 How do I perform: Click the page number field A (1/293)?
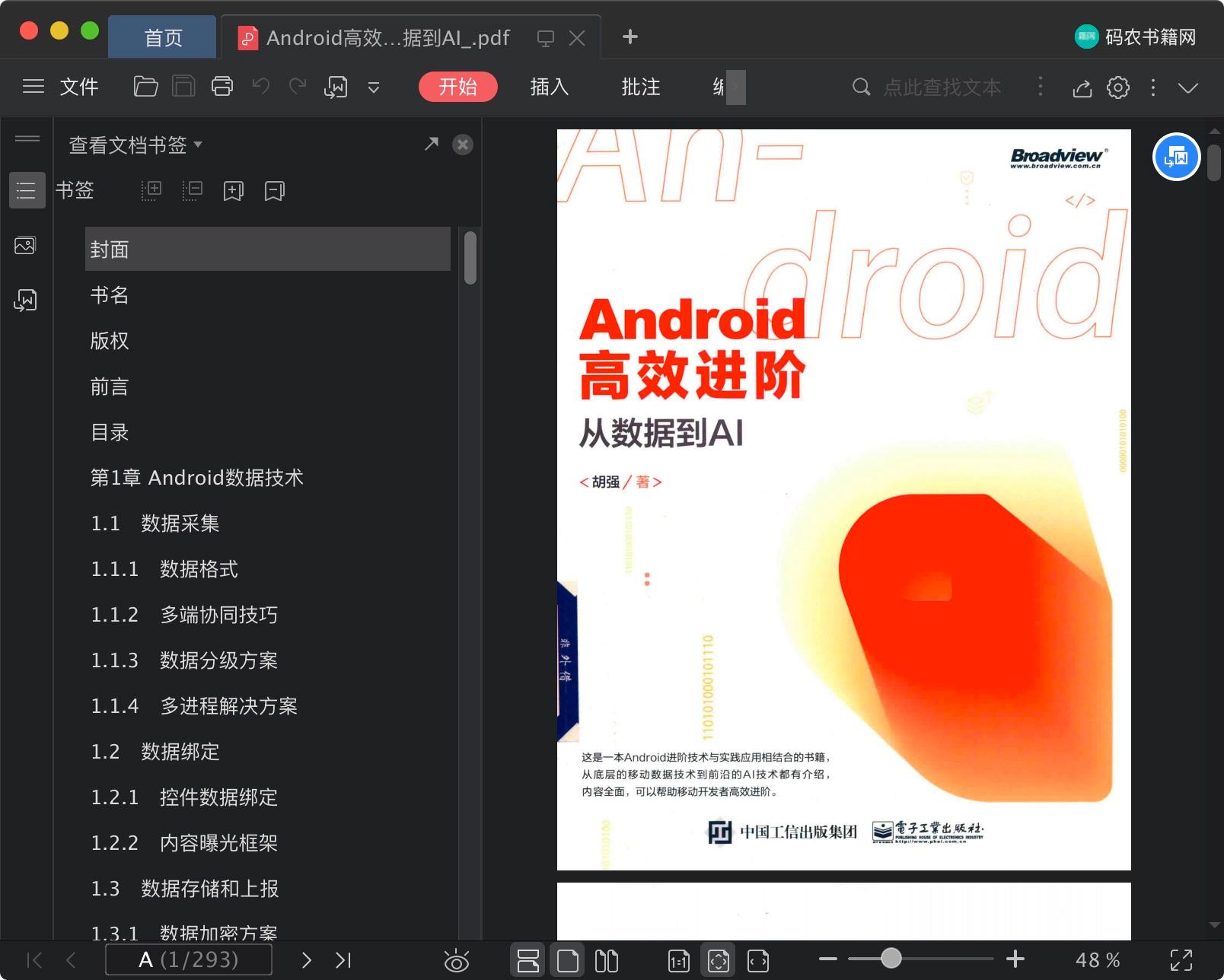tap(189, 959)
